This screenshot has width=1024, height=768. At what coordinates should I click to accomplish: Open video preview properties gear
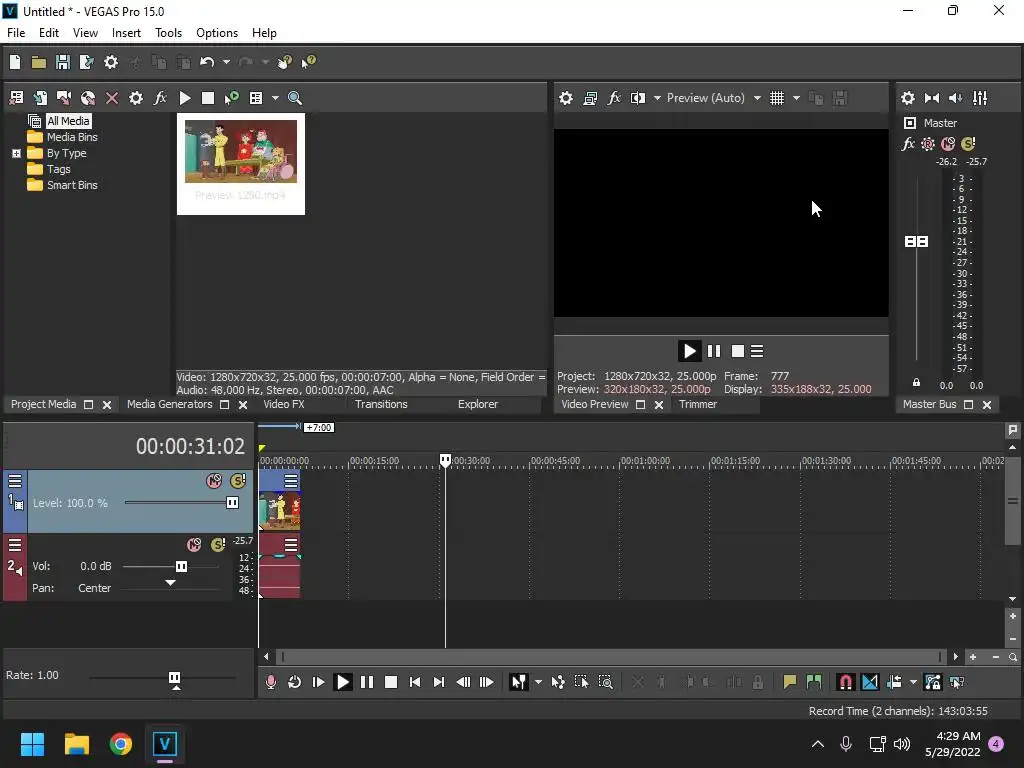[566, 98]
